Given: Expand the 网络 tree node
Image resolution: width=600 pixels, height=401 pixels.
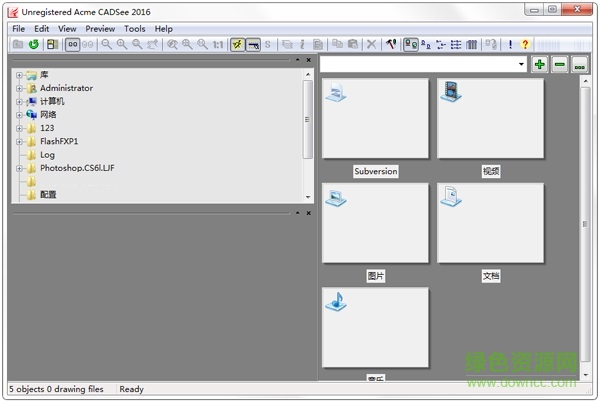Looking at the screenshot, I should (x=19, y=115).
